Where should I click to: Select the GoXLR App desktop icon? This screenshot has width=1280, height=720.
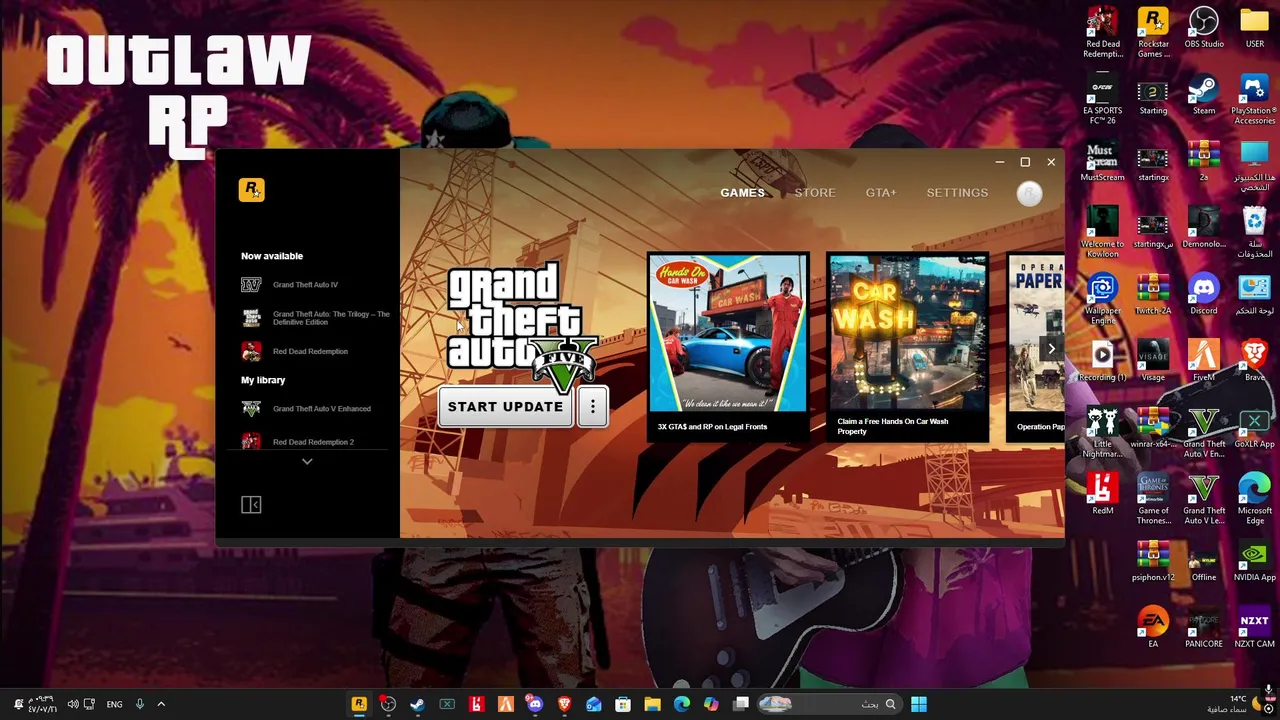click(1254, 429)
